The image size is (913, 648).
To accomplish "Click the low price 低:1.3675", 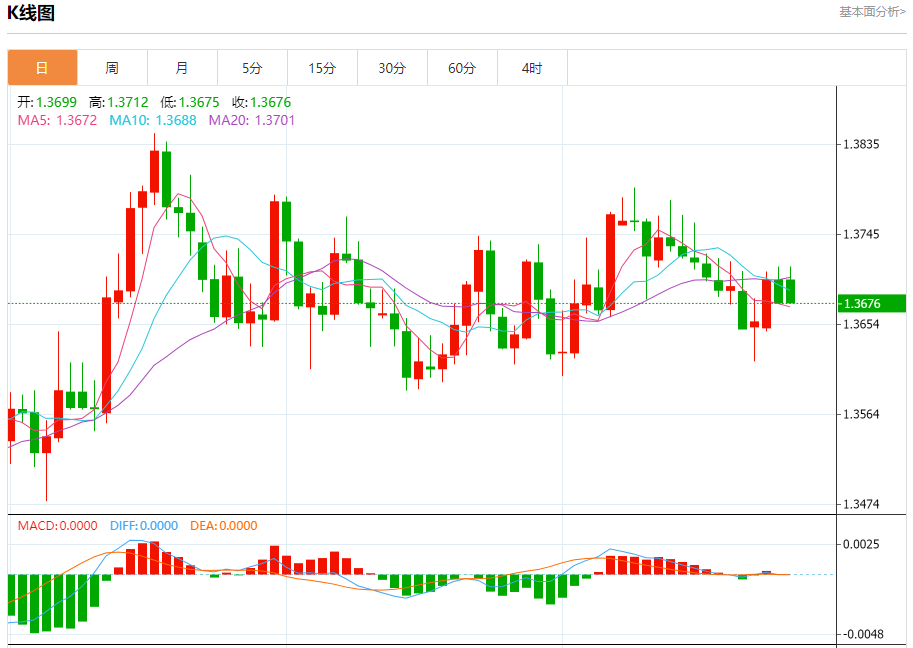I will pos(190,102).
